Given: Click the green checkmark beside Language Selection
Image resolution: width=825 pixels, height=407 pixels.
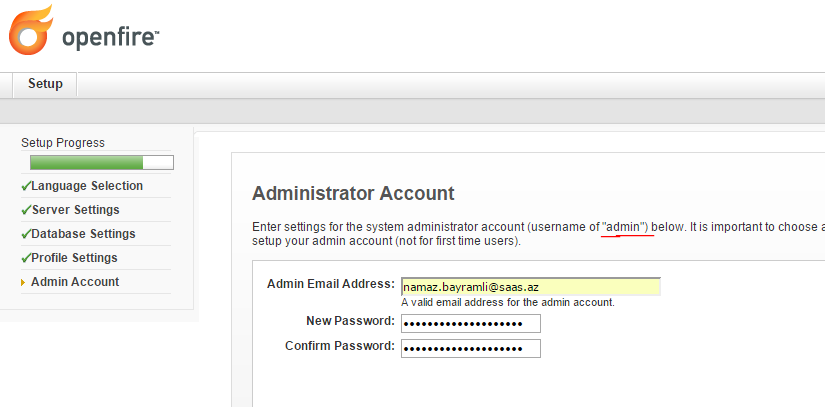Looking at the screenshot, I should tap(26, 187).
